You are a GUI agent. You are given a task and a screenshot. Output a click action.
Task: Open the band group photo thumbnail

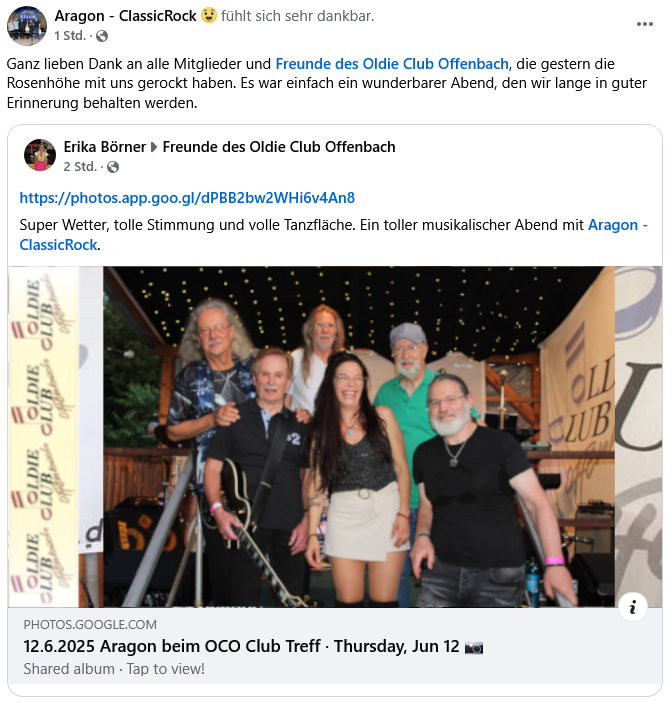(x=334, y=437)
